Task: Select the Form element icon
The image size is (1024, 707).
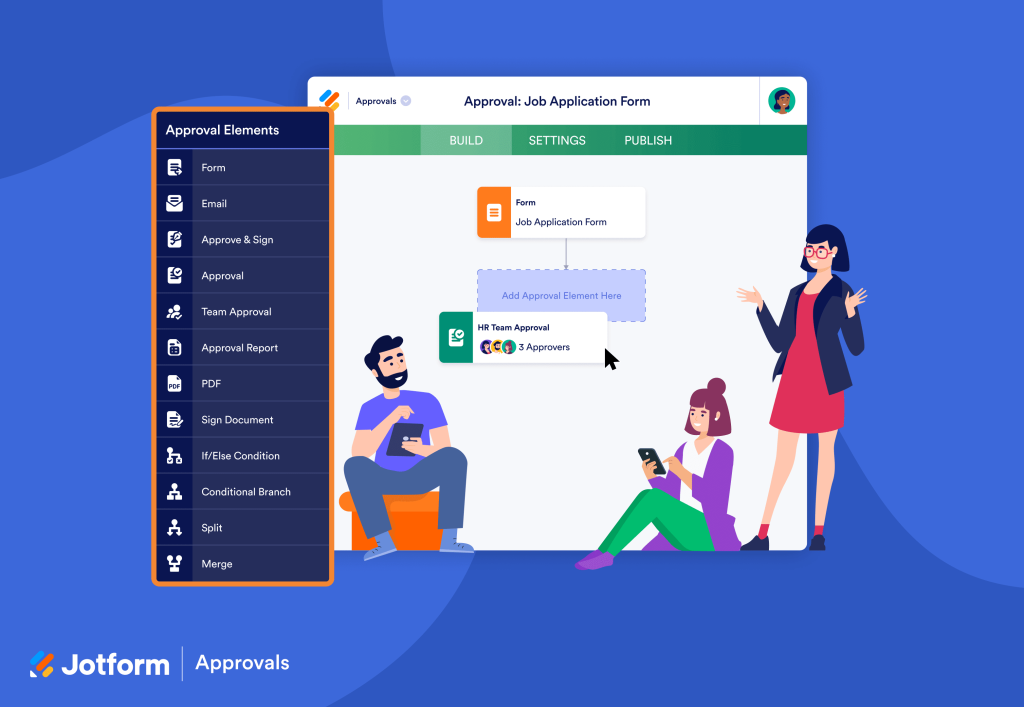Action: pyautogui.click(x=177, y=167)
